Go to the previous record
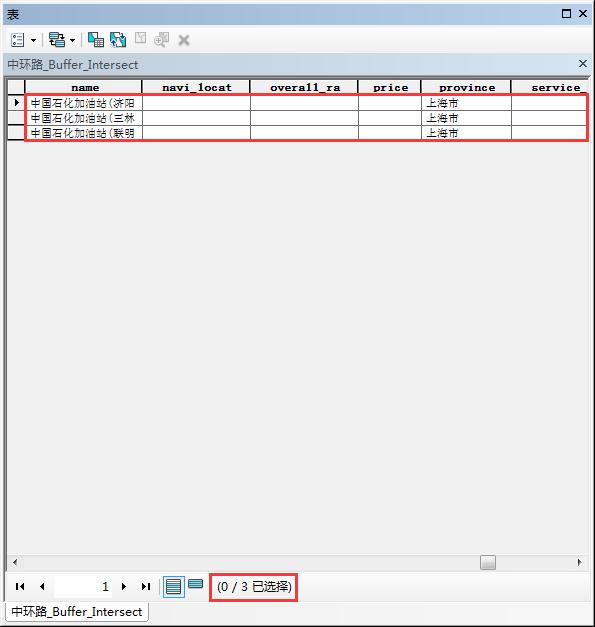 pyautogui.click(x=42, y=587)
